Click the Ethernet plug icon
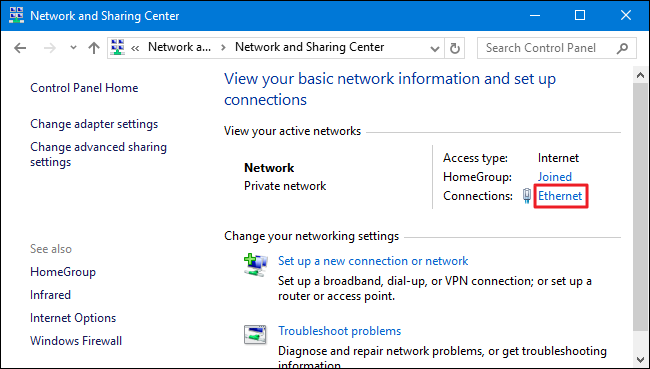Viewport: 650px width, 369px height. coord(527,196)
